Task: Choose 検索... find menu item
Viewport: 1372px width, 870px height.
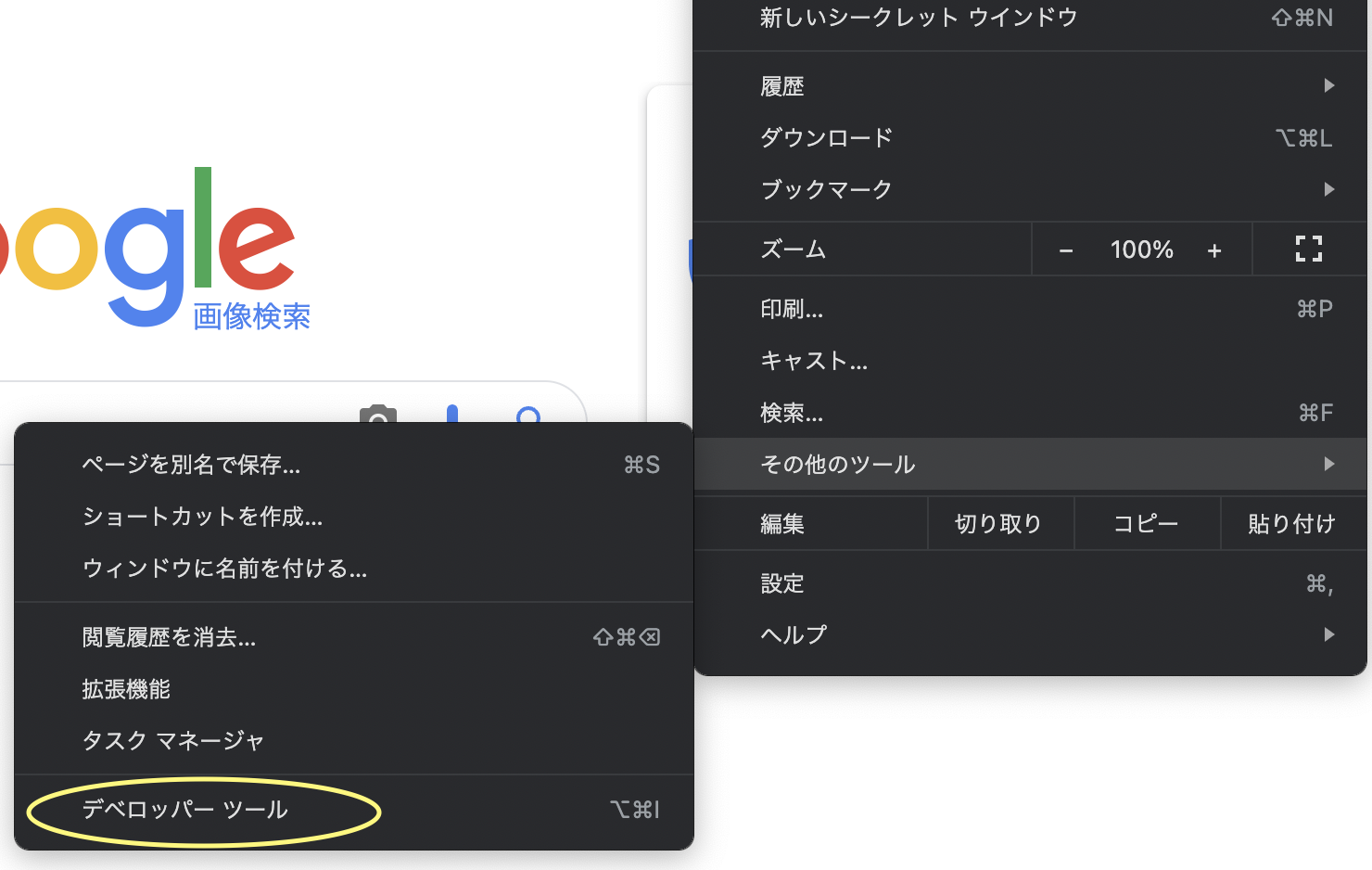Action: tap(1030, 413)
